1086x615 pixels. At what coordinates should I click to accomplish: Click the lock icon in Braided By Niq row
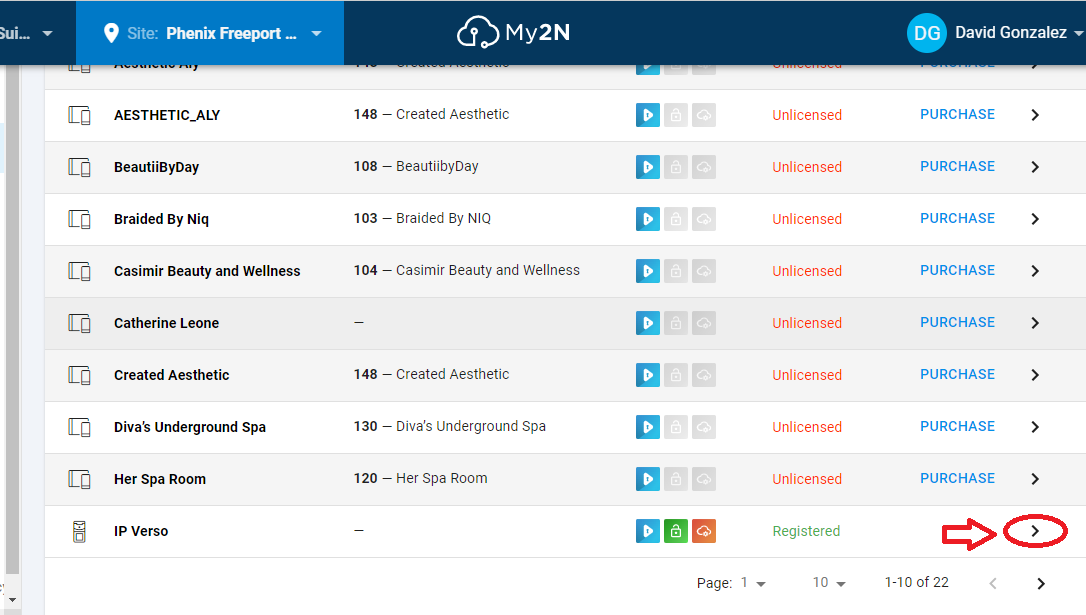(x=675, y=219)
